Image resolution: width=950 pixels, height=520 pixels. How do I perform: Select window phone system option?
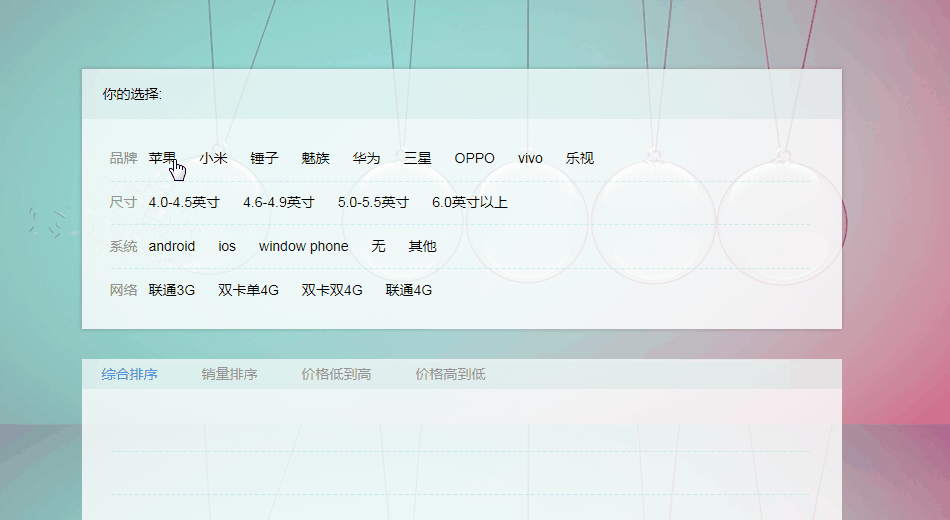[x=304, y=246]
